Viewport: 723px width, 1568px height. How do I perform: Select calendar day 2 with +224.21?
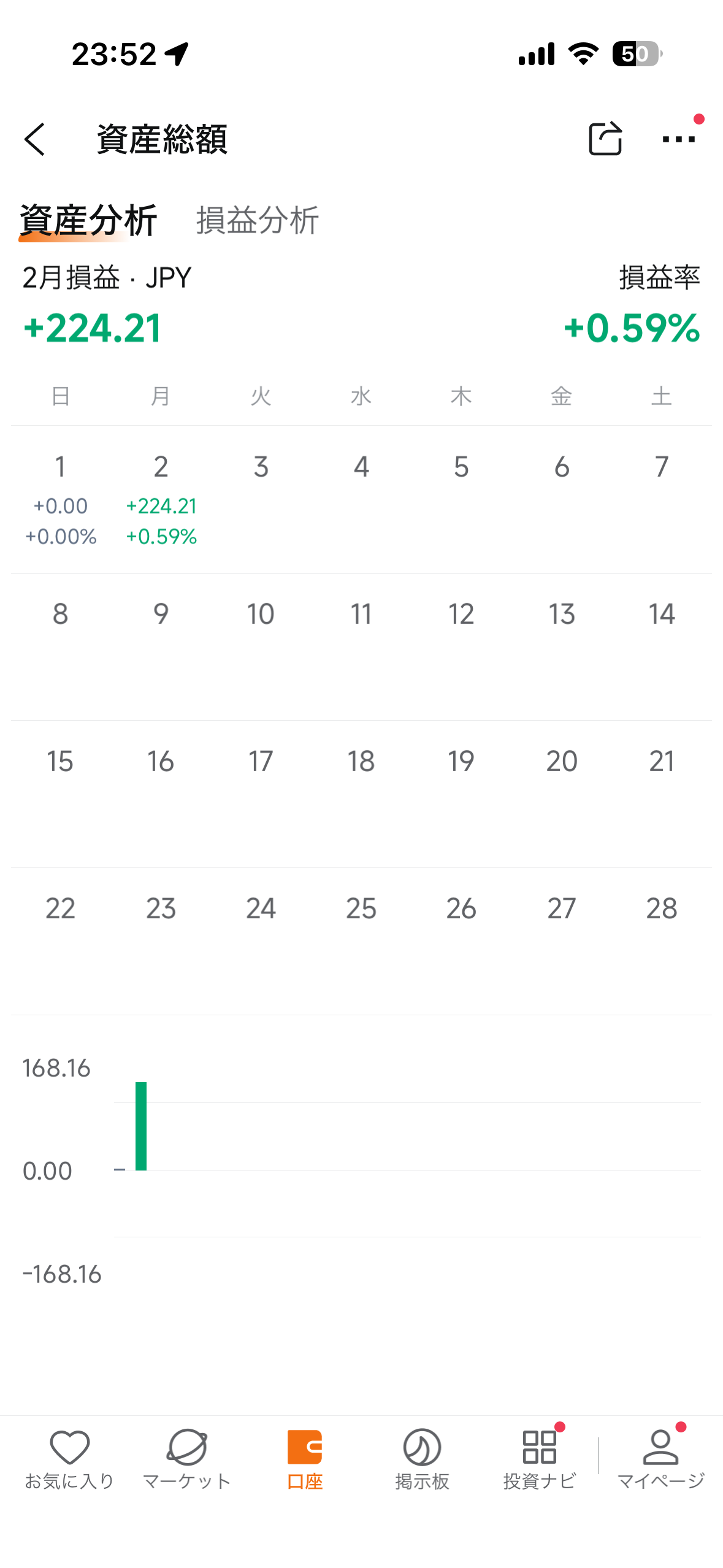(x=161, y=499)
